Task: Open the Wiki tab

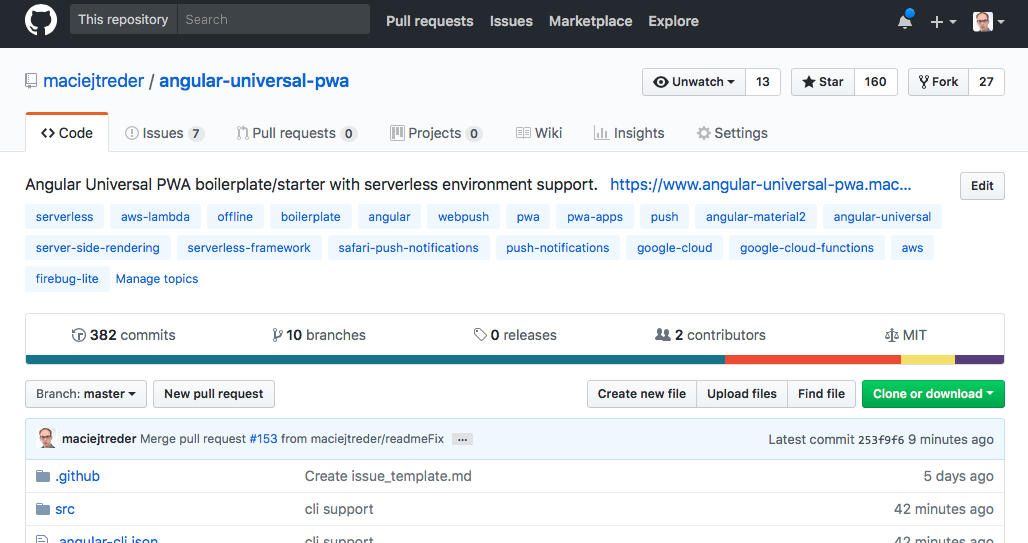Action: pyautogui.click(x=539, y=133)
